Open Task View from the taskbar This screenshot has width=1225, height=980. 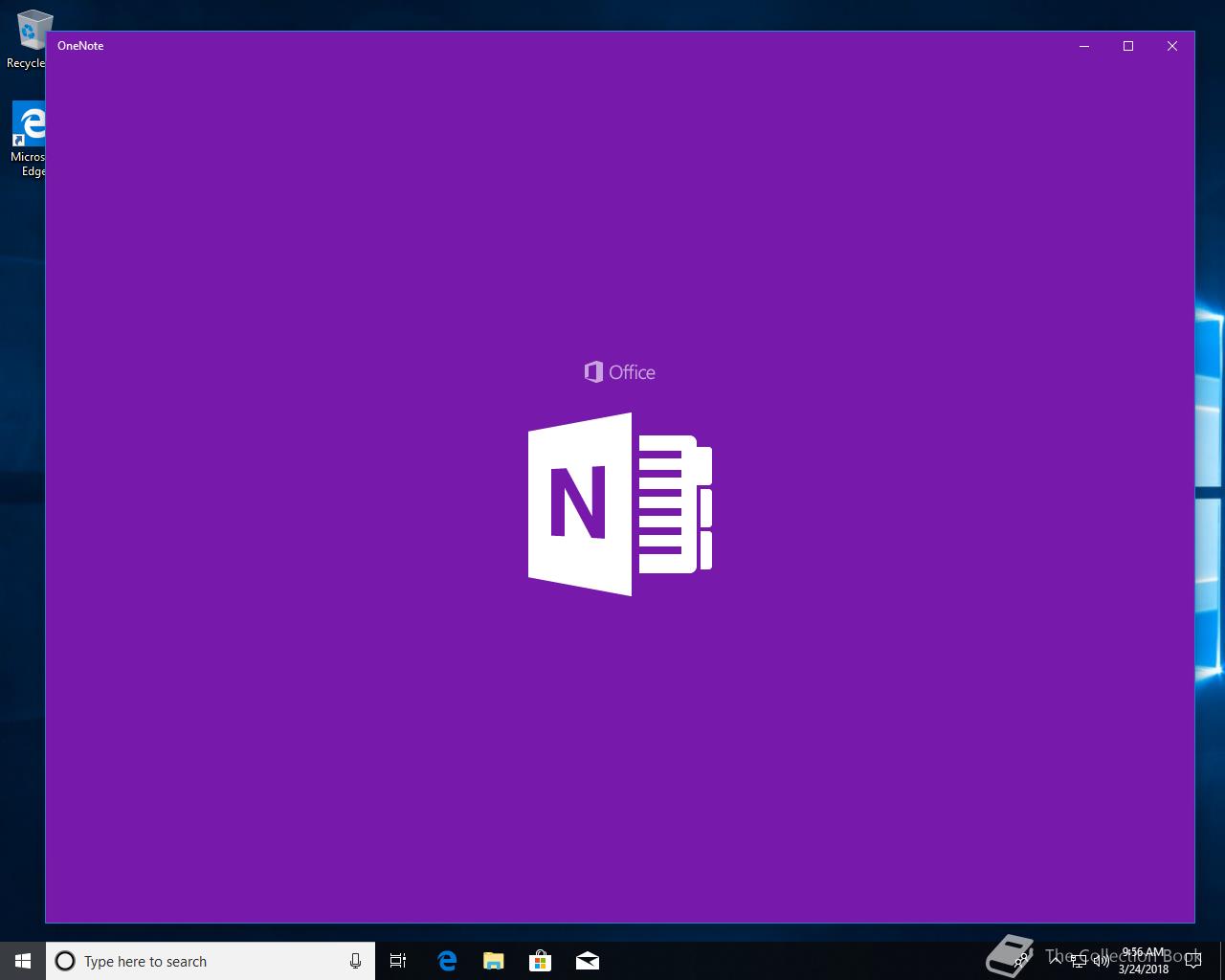tap(398, 961)
